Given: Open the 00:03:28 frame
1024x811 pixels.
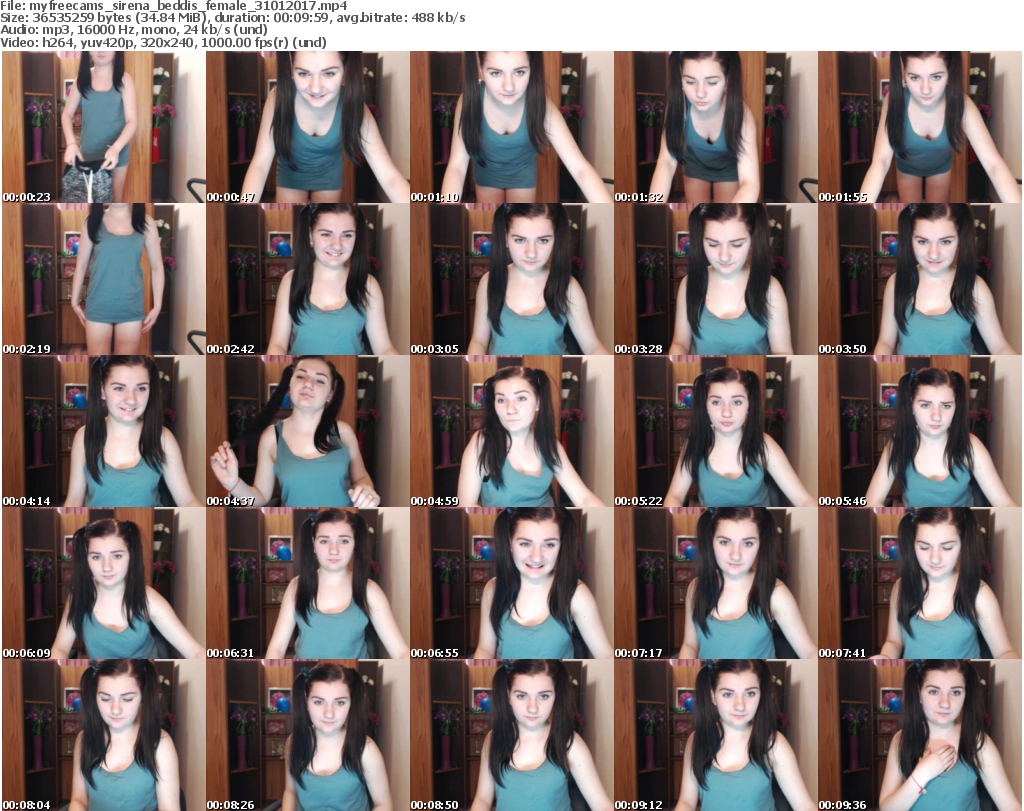Looking at the screenshot, I should [x=715, y=279].
